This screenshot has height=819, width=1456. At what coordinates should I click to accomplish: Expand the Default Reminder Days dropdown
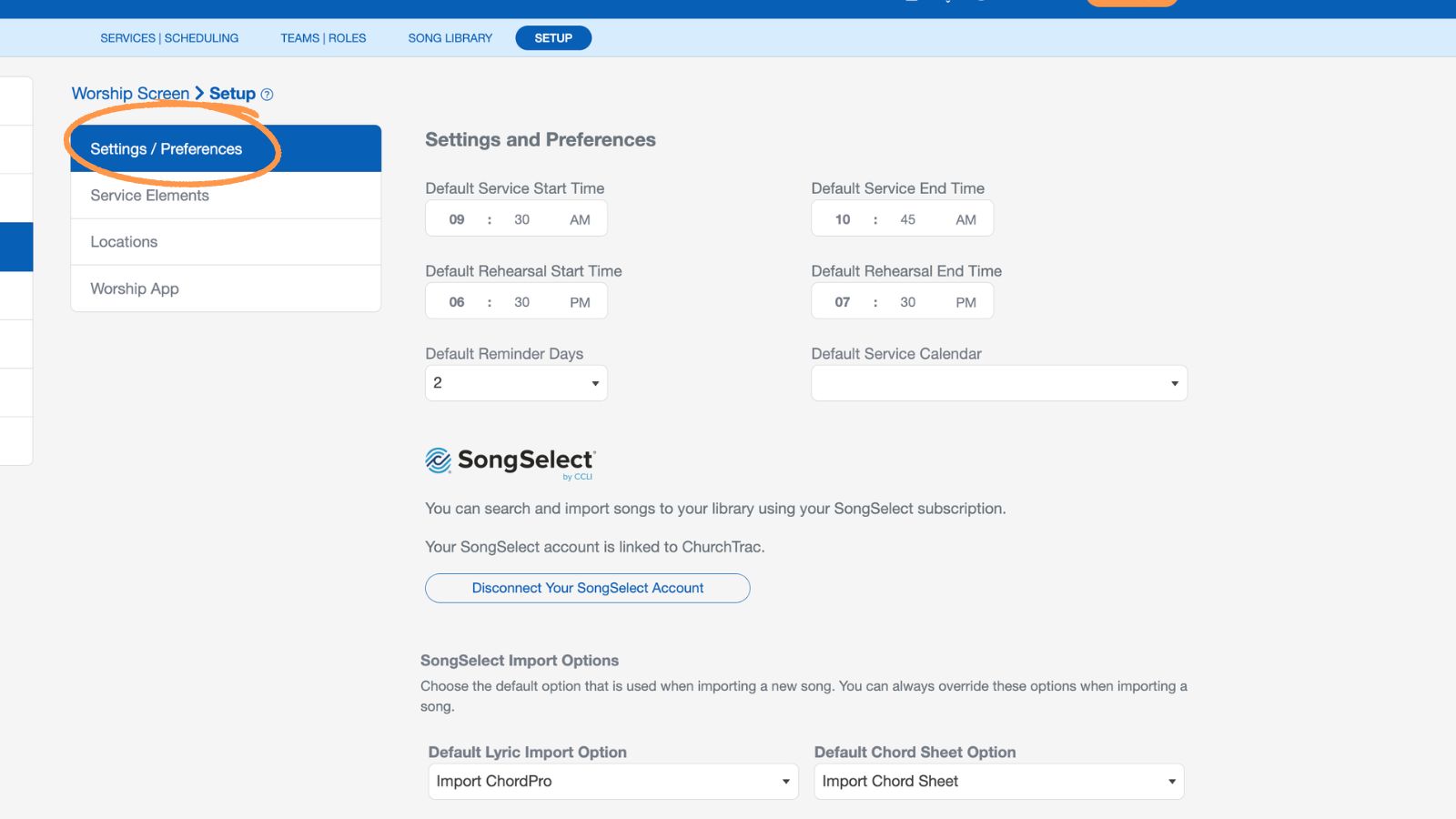[x=515, y=382]
